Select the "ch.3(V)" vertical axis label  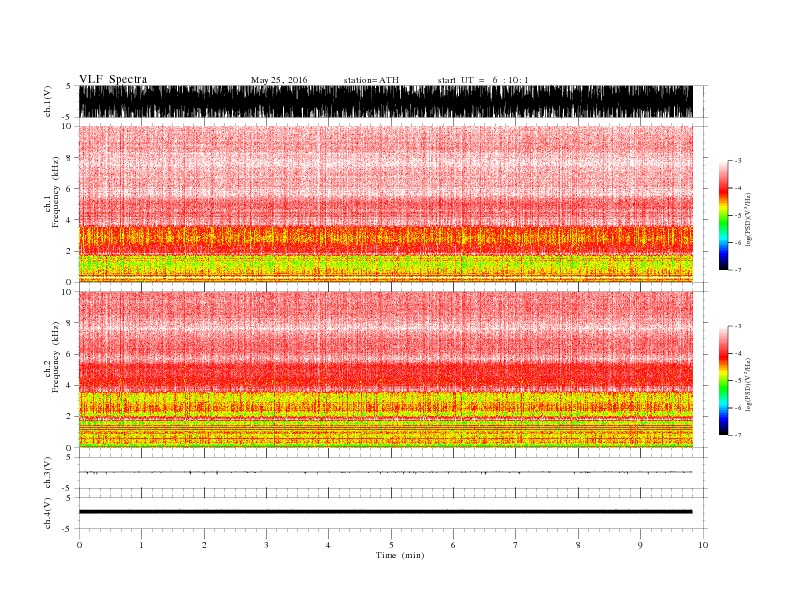tap(48, 473)
